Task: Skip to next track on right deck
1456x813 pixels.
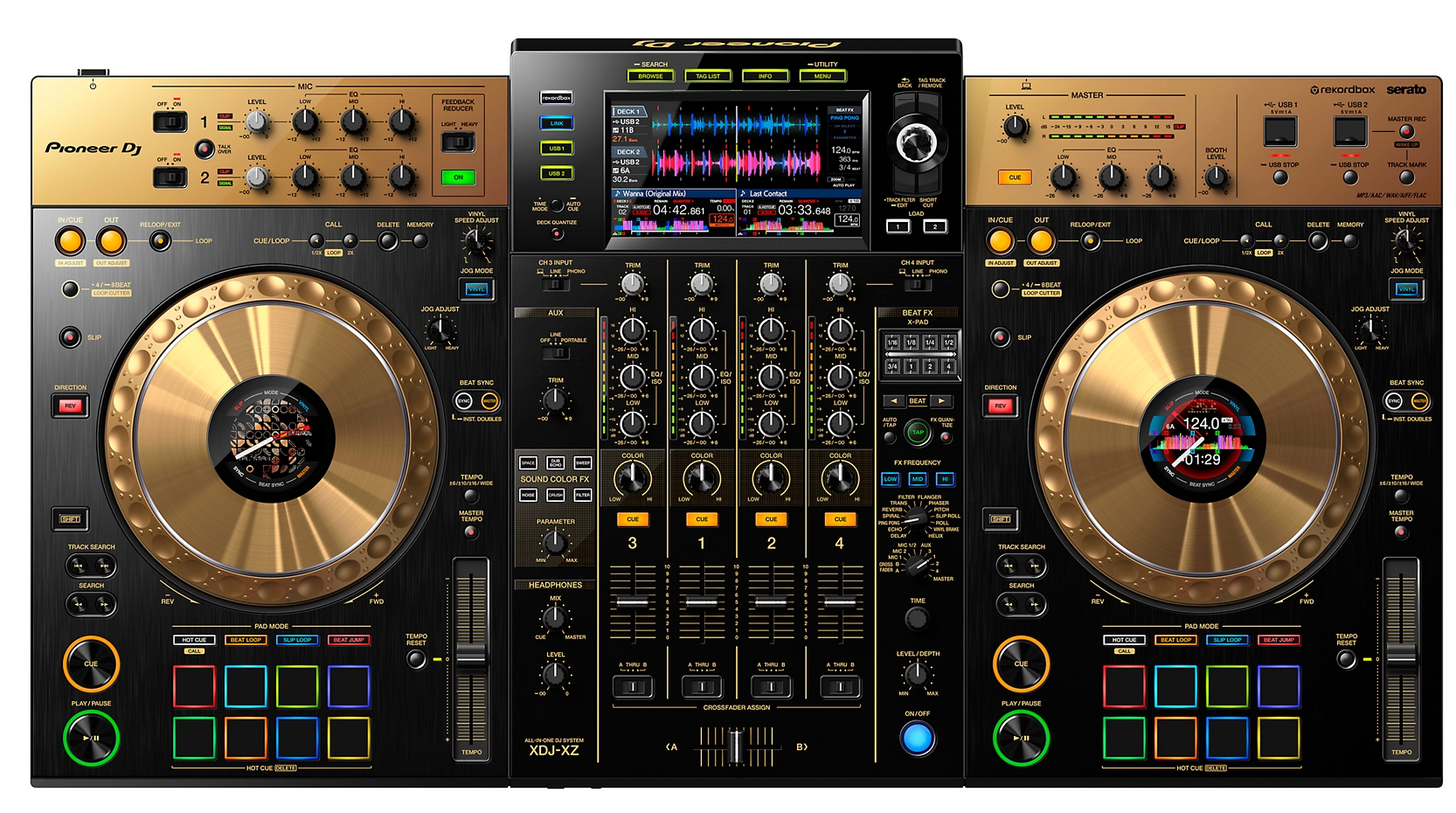Action: point(1034,566)
